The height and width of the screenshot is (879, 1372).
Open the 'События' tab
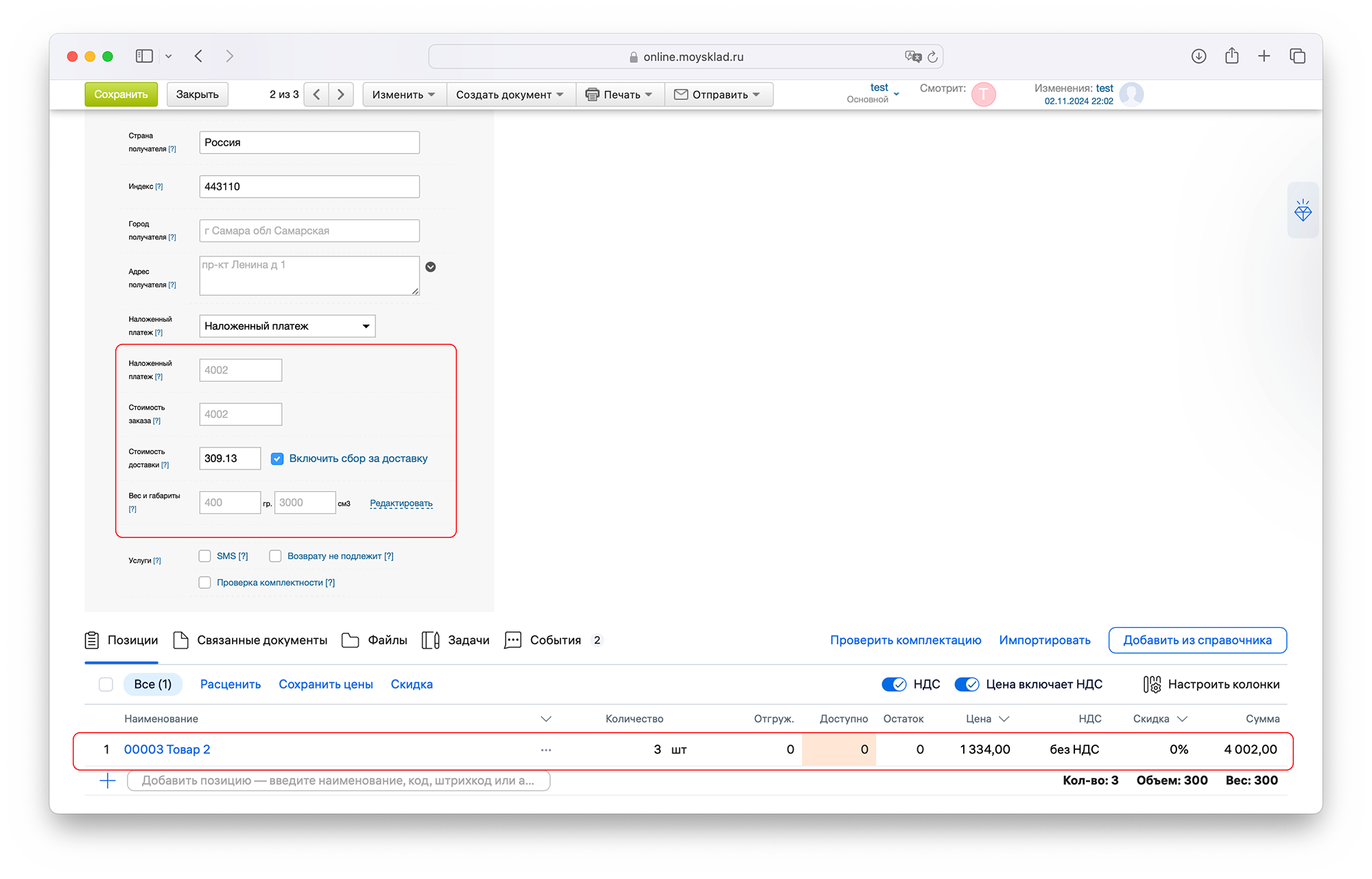pos(554,640)
